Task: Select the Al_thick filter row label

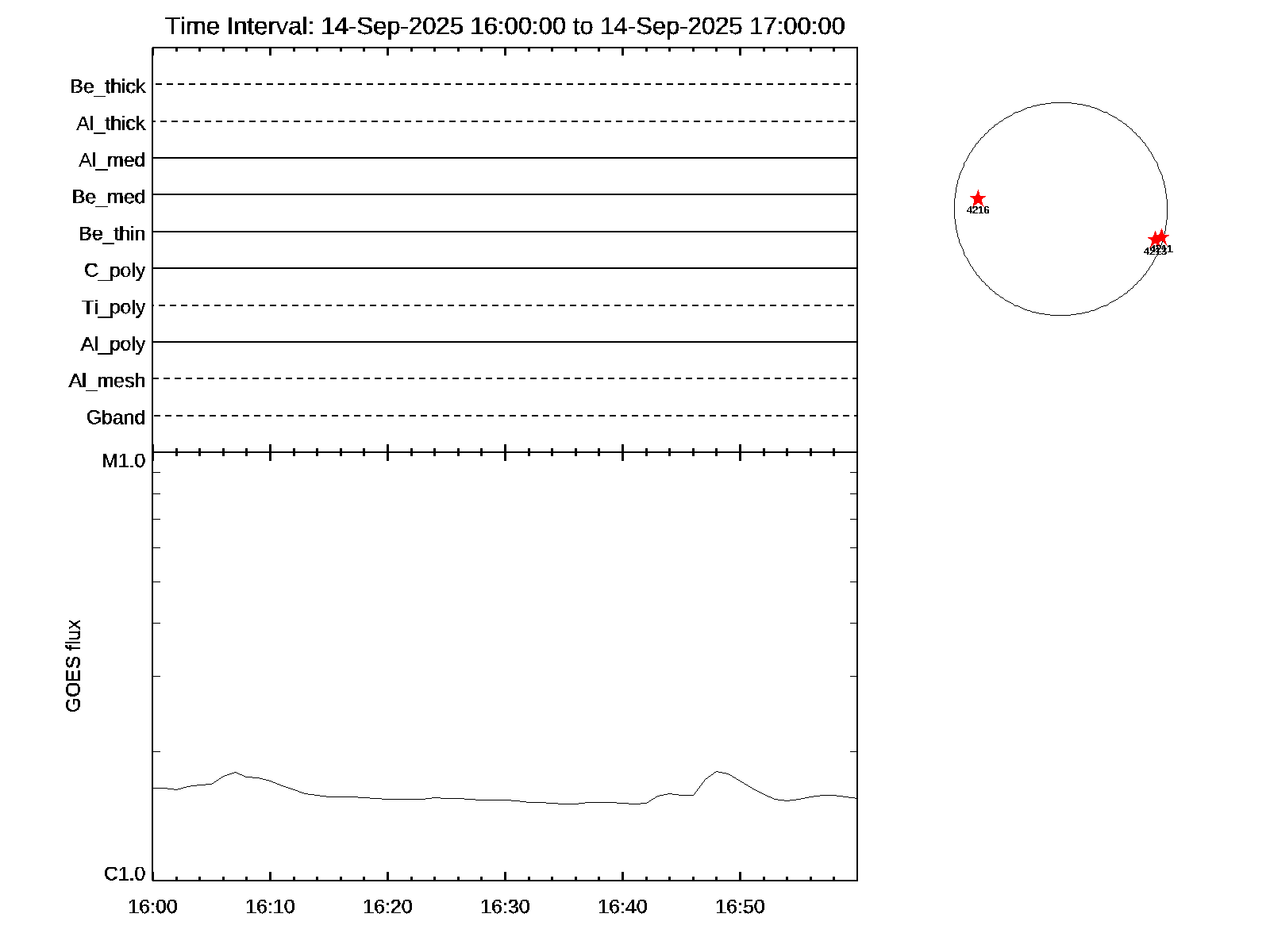Action: [x=111, y=124]
